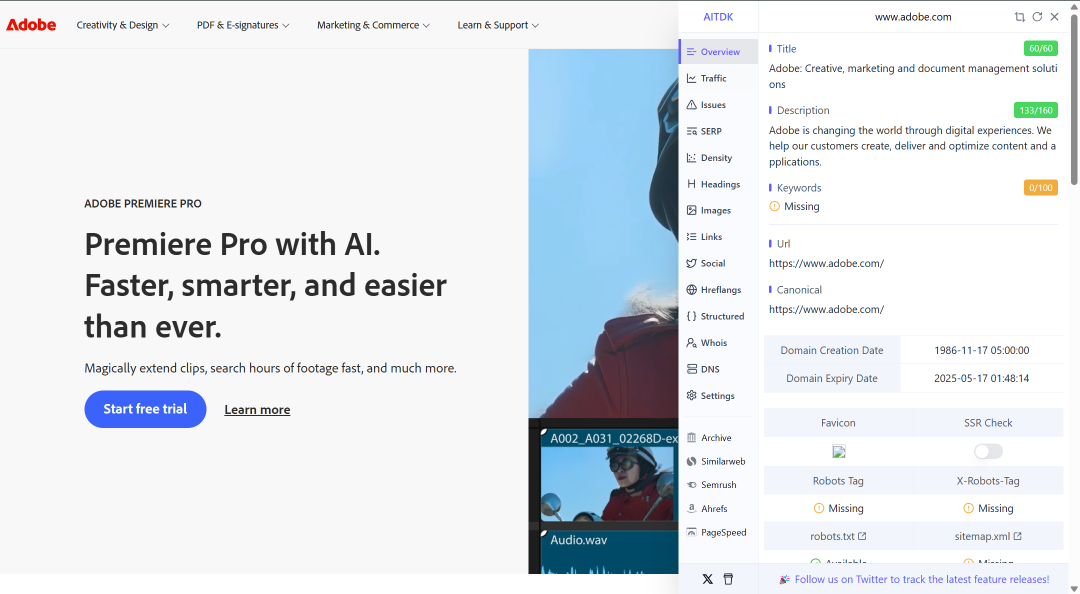Follow the Learn more link
This screenshot has height=594, width=1080.
(257, 410)
